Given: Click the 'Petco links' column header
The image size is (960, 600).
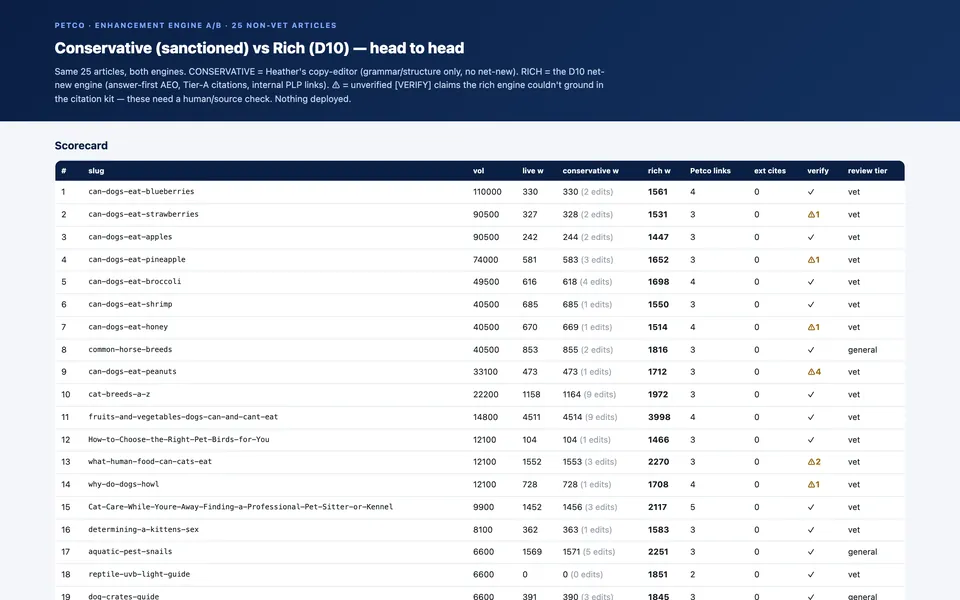Looking at the screenshot, I should [x=710, y=171].
